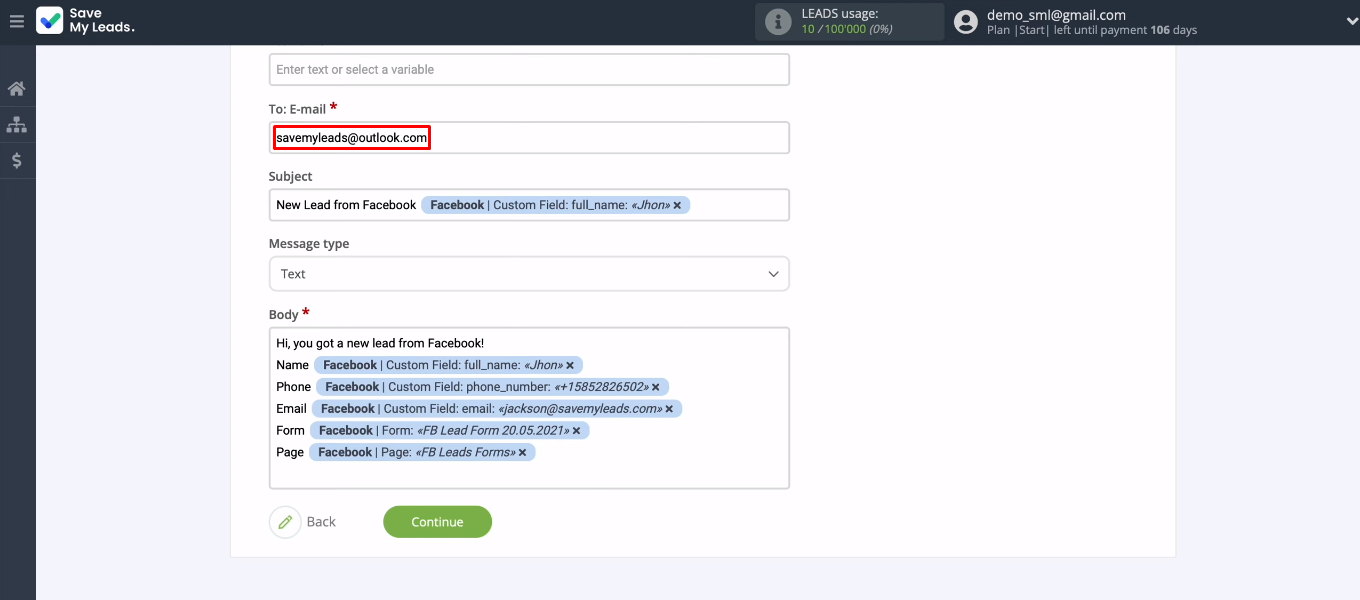
Task: Click the Plan payment days text
Action: [1092, 30]
